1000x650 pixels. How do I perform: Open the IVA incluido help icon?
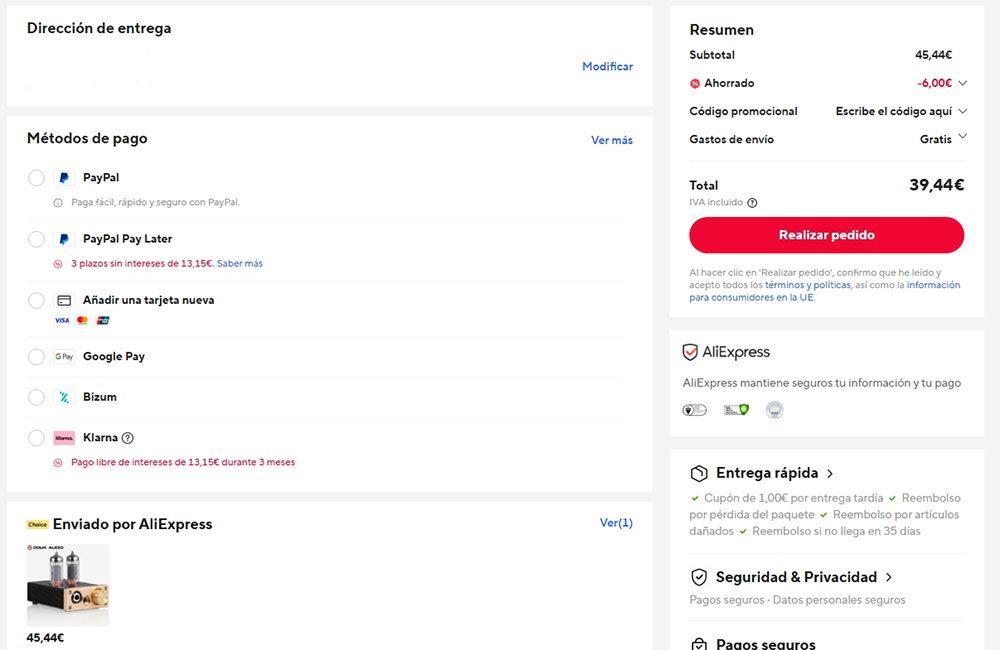click(x=753, y=203)
